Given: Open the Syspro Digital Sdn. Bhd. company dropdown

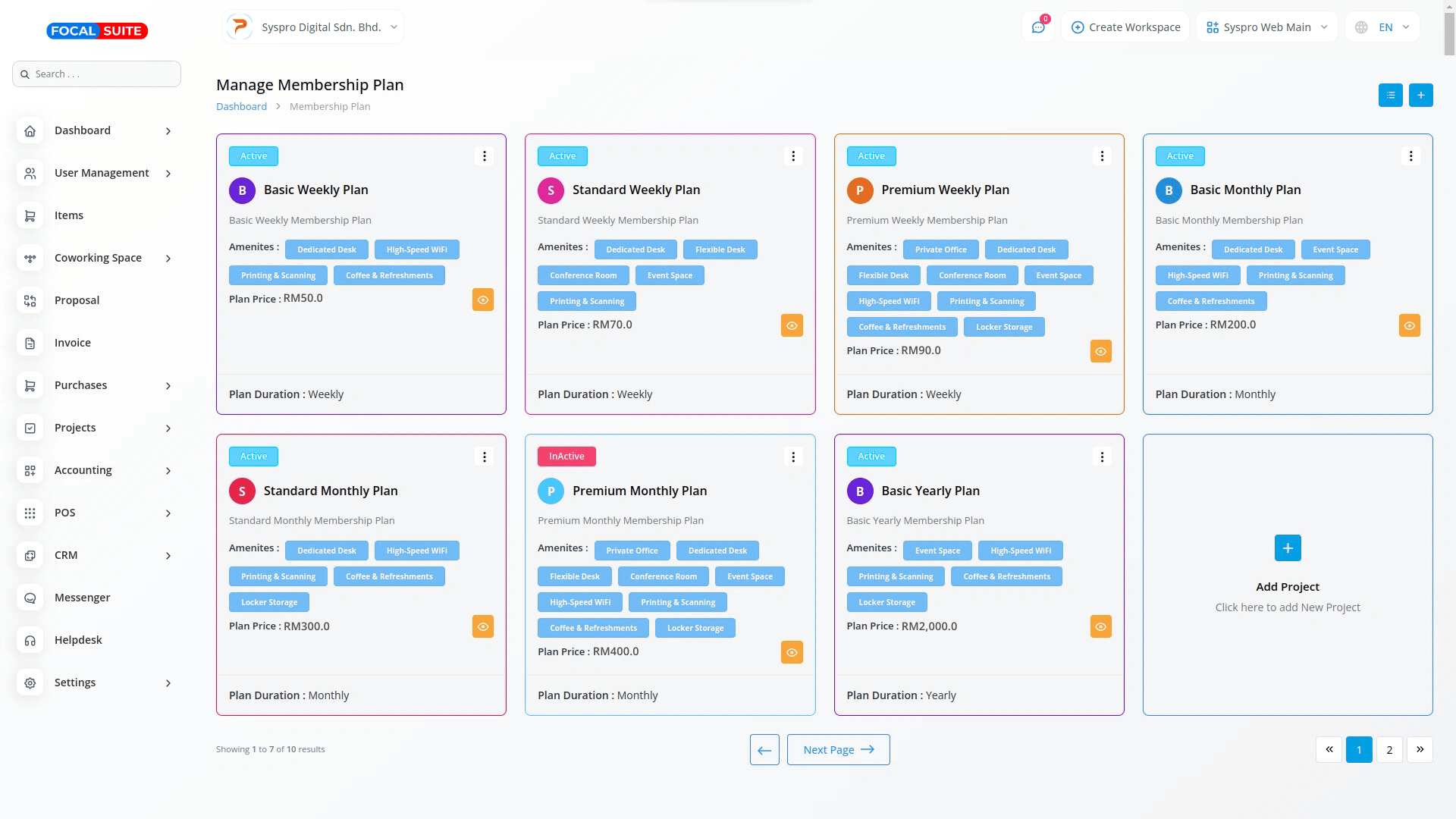Looking at the screenshot, I should tap(313, 27).
